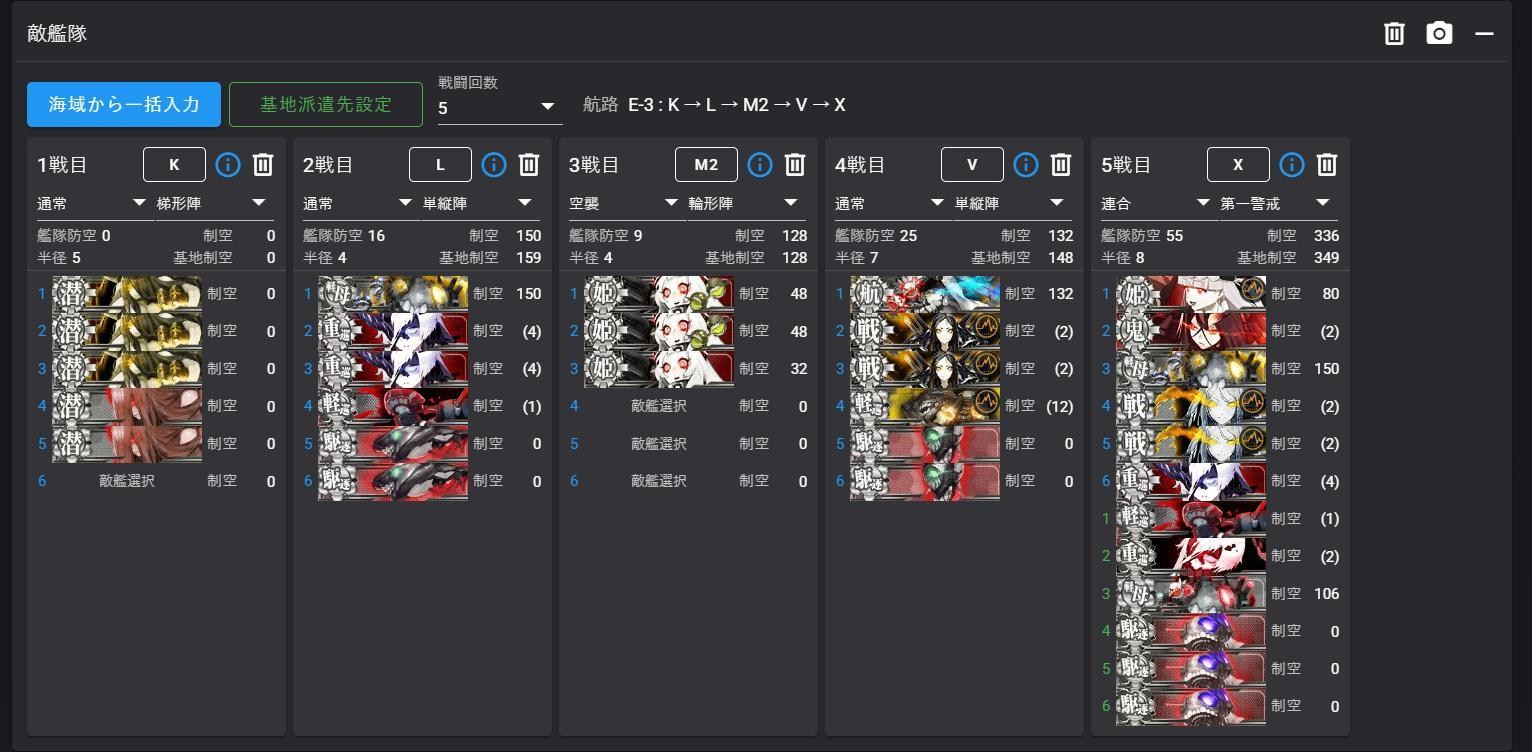Viewport: 1532px width, 752px height.
Task: Show info for battle 1 node K
Action: click(228, 165)
